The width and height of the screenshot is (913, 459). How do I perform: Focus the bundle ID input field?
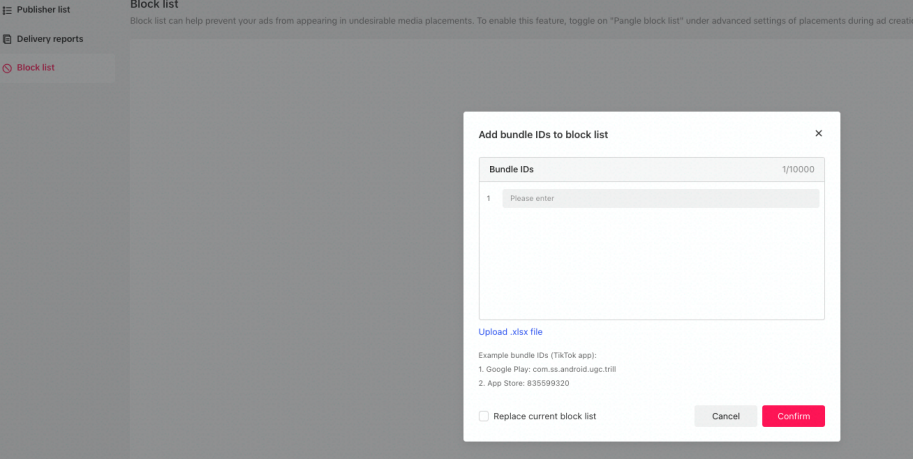(660, 198)
